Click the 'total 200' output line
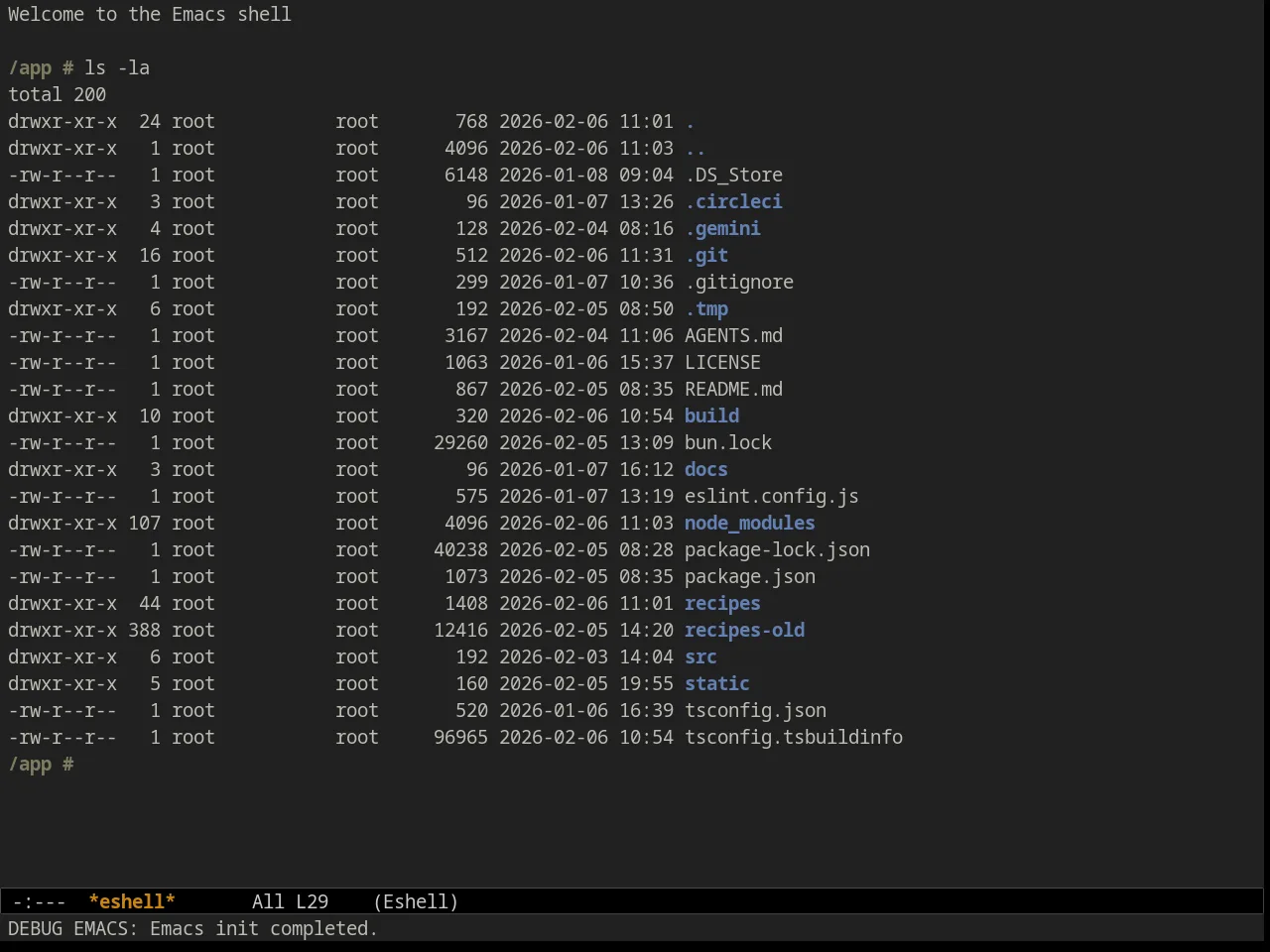This screenshot has width=1270, height=952. [x=57, y=94]
